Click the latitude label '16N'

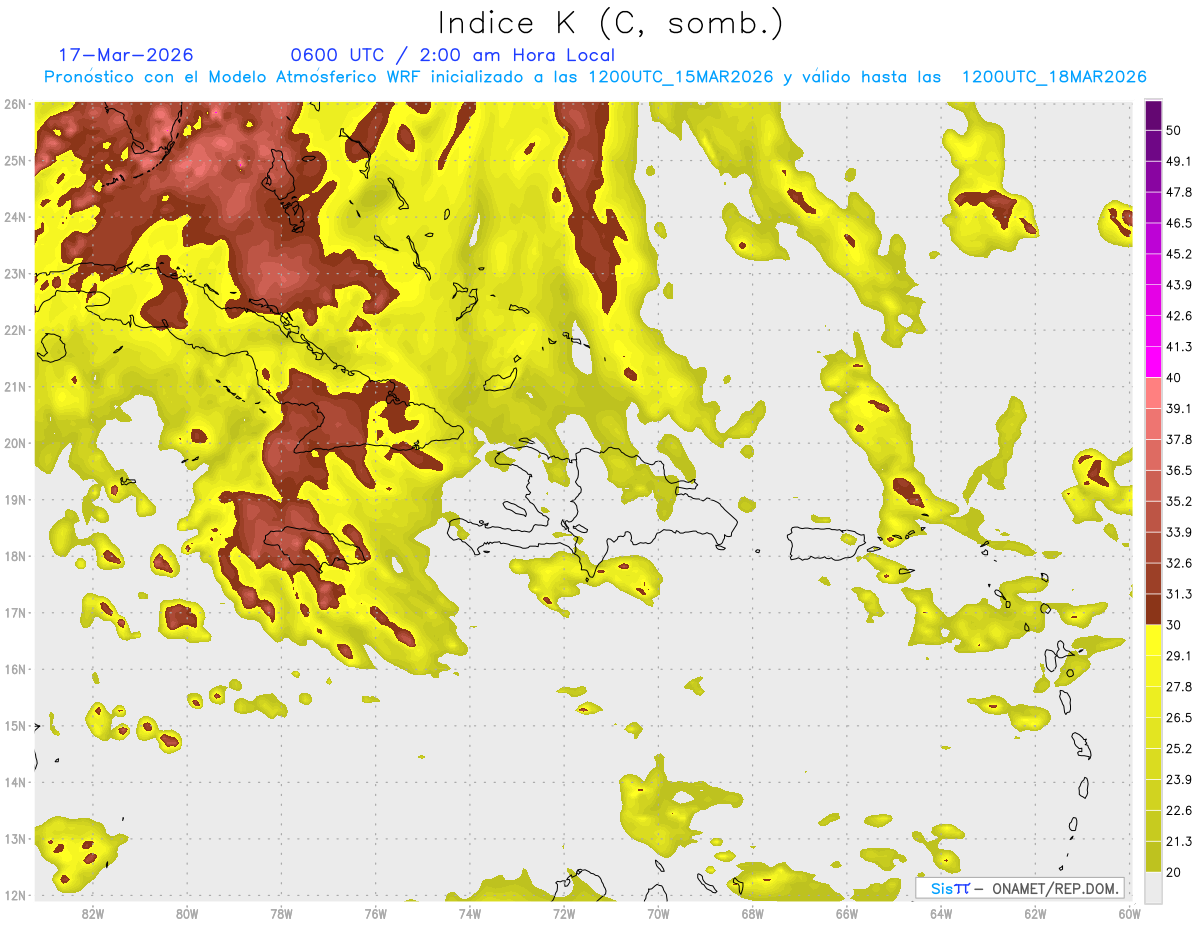pyautogui.click(x=14, y=669)
